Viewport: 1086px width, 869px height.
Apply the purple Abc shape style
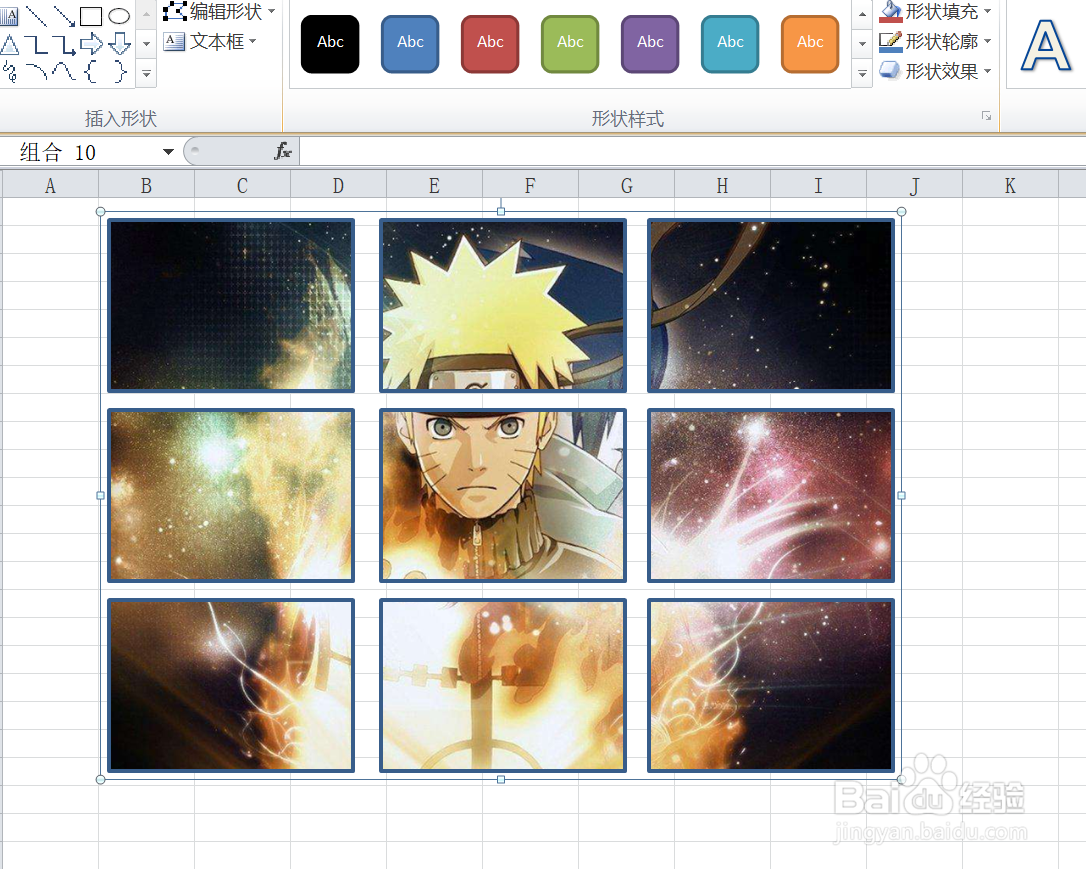point(650,44)
